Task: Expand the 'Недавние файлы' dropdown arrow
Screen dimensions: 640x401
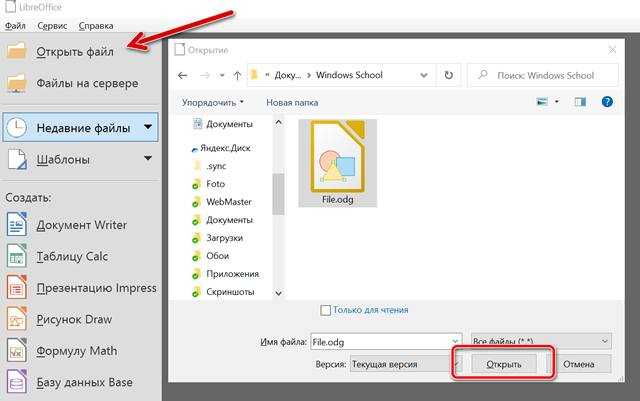Action: tap(148, 127)
